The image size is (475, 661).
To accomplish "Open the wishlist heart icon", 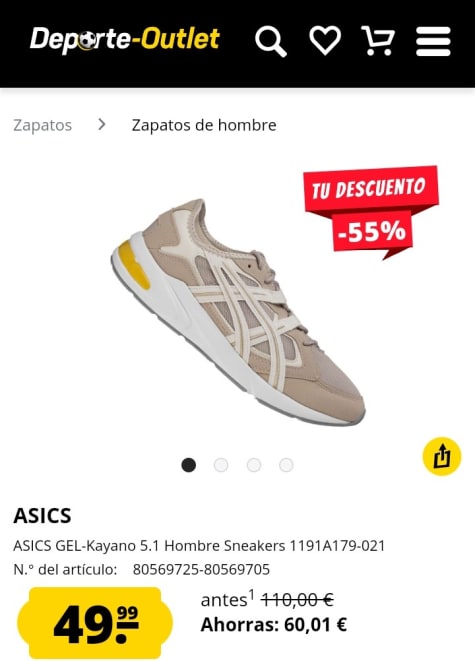I will coord(325,40).
